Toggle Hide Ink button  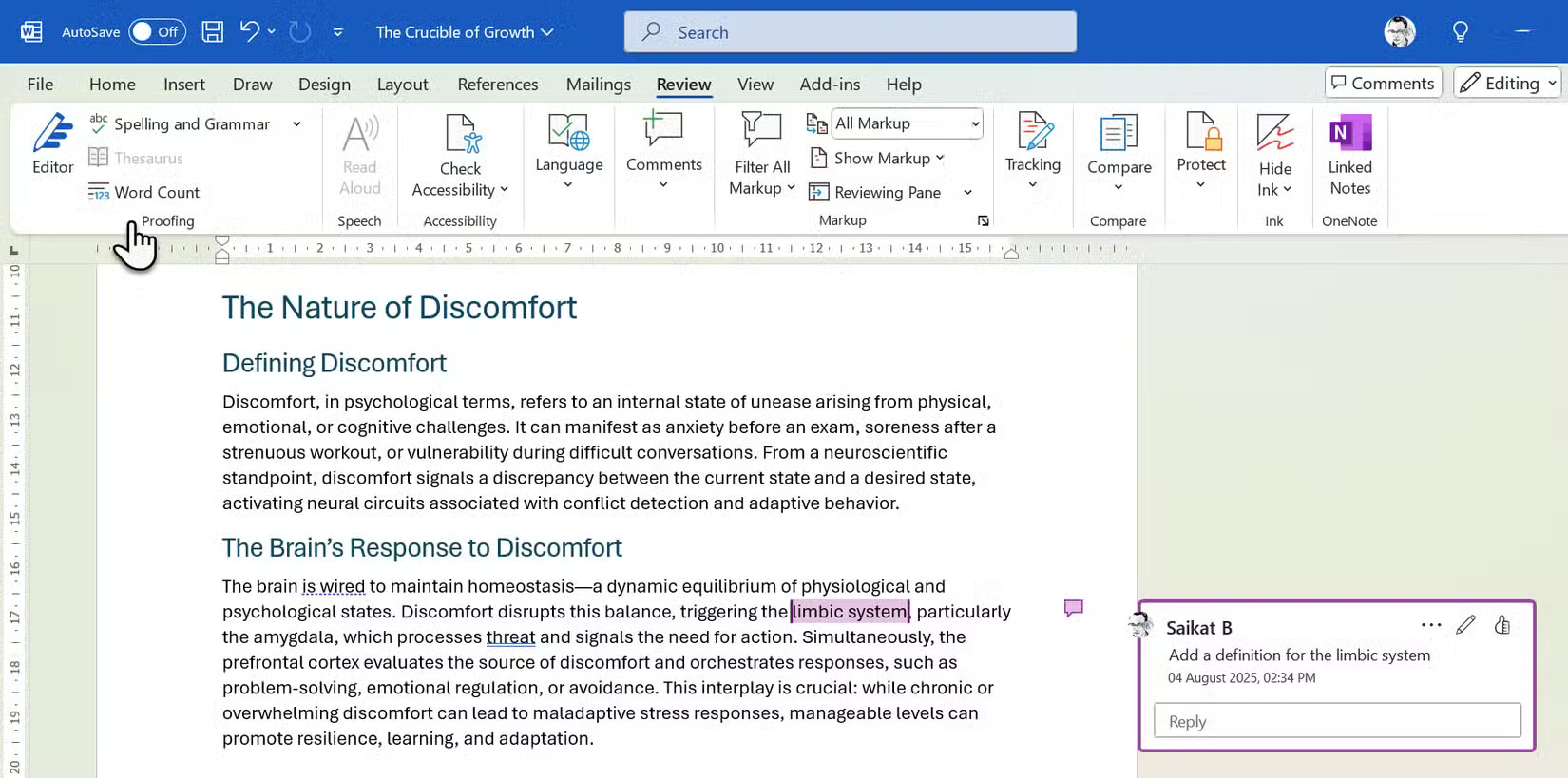pyautogui.click(x=1274, y=154)
